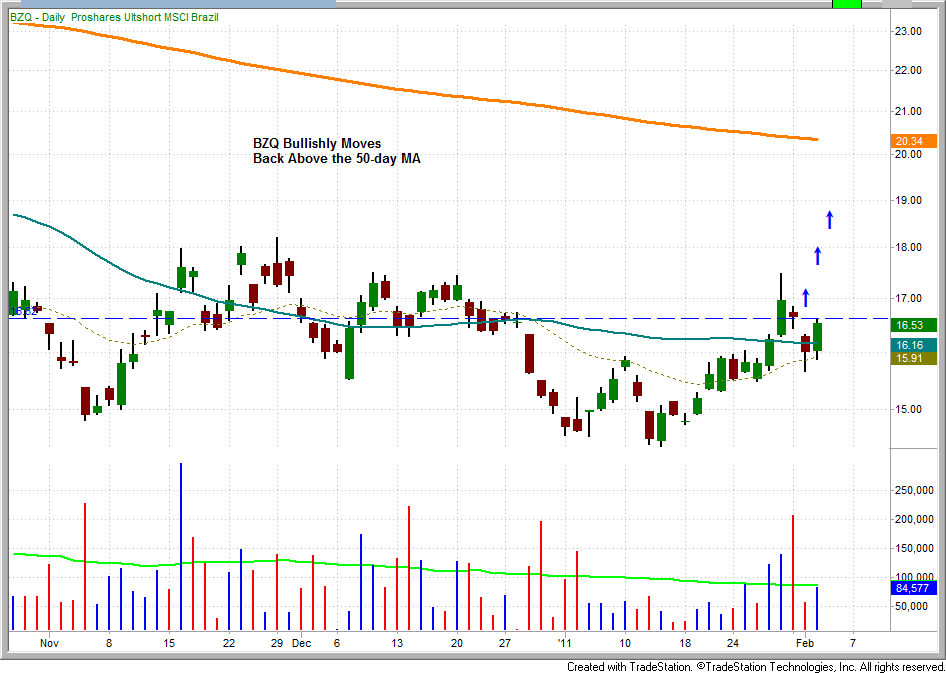Click the 19.00 price axis value
This screenshot has height=673, width=946.
(x=910, y=201)
